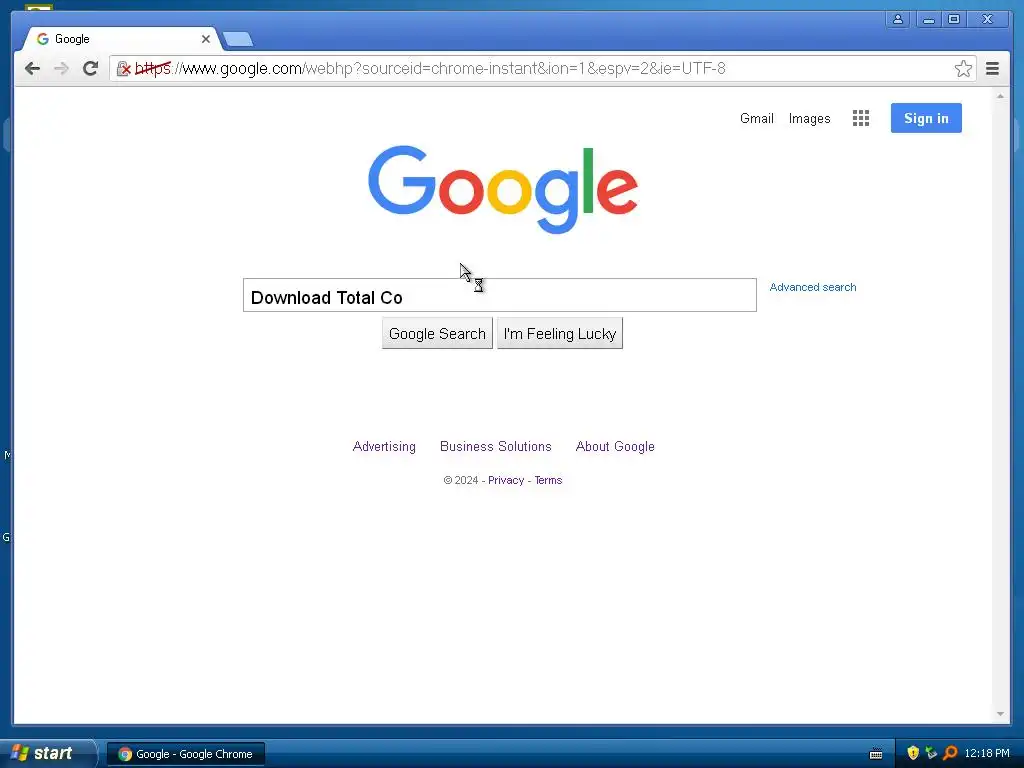Open the About Google link
1024x768 pixels.
pyautogui.click(x=615, y=447)
